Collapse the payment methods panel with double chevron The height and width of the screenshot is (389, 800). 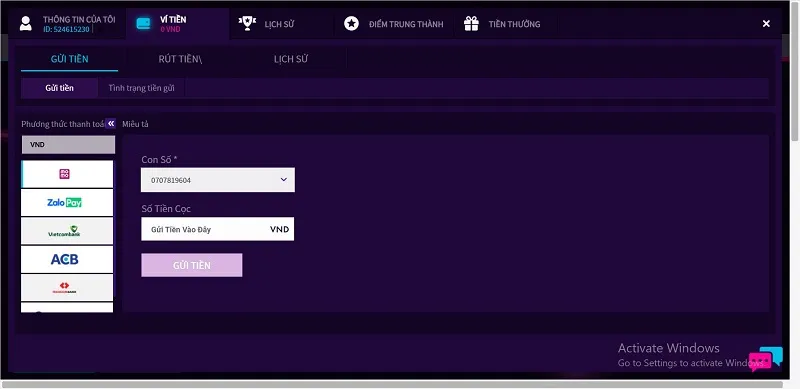pos(111,124)
